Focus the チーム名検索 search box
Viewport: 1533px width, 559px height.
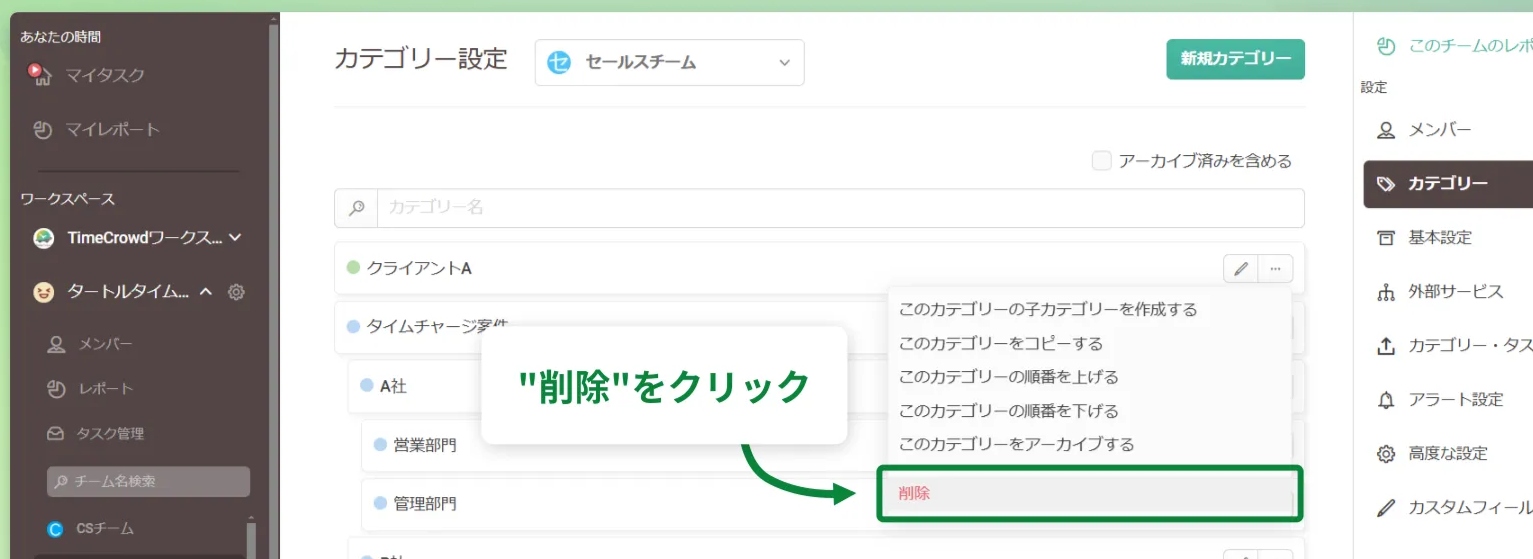148,481
